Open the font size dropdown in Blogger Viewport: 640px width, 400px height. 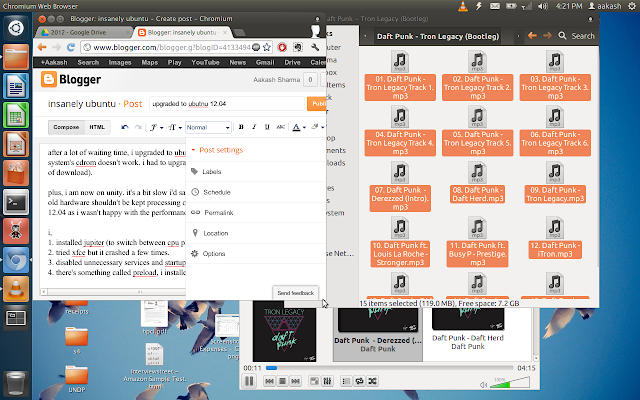[x=175, y=127]
